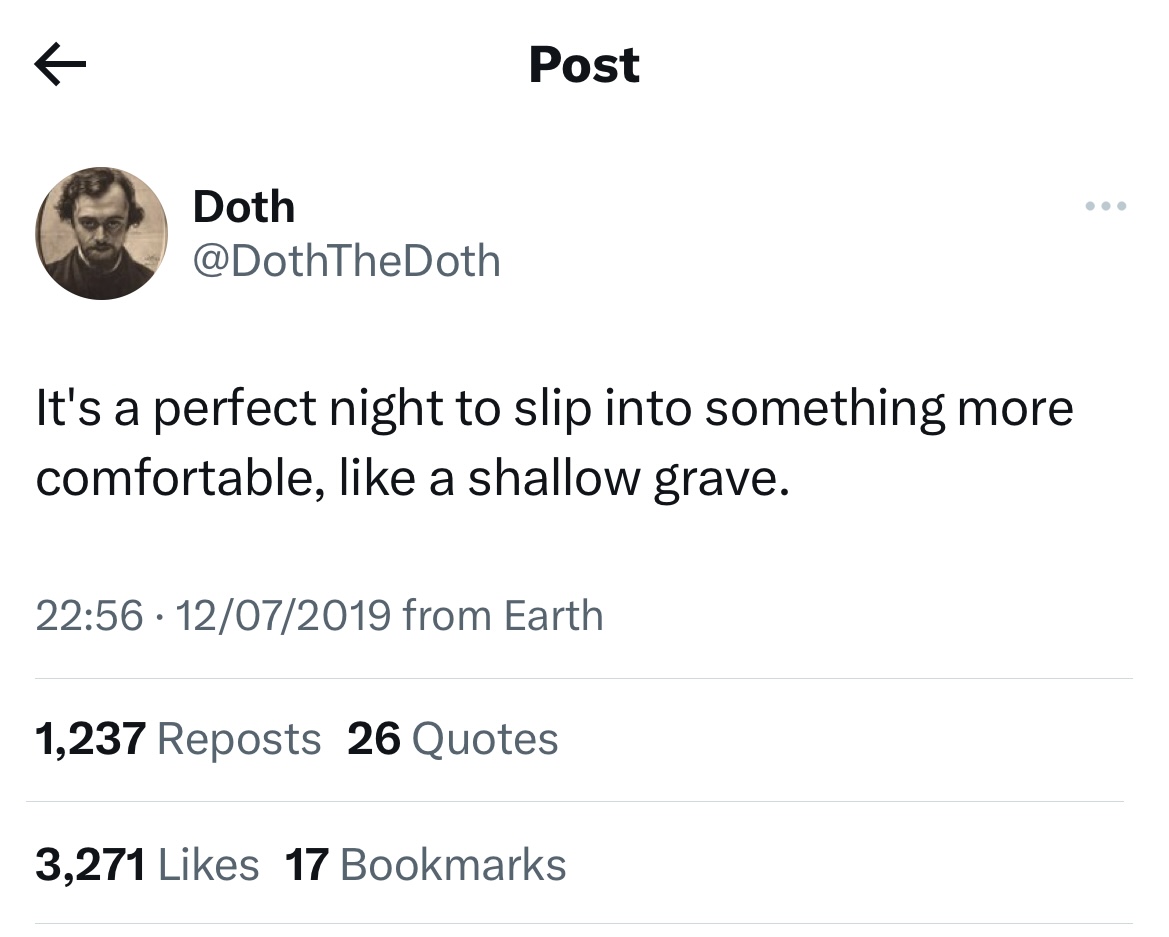1169x937 pixels.
Task: See who liked the post
Action: 148,864
